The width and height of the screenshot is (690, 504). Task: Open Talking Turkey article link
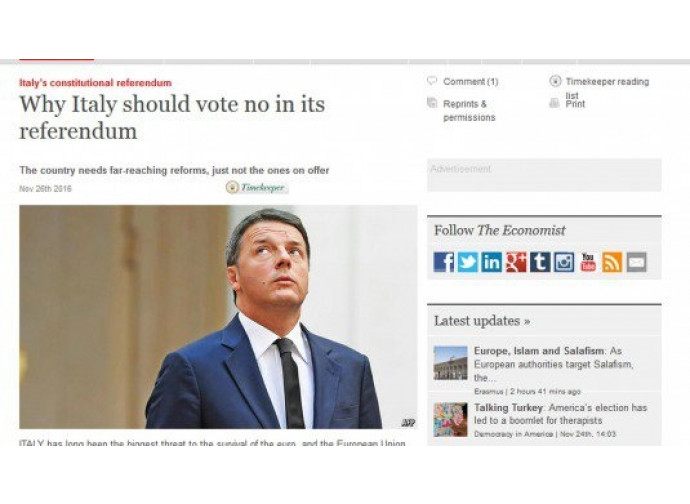click(508, 408)
